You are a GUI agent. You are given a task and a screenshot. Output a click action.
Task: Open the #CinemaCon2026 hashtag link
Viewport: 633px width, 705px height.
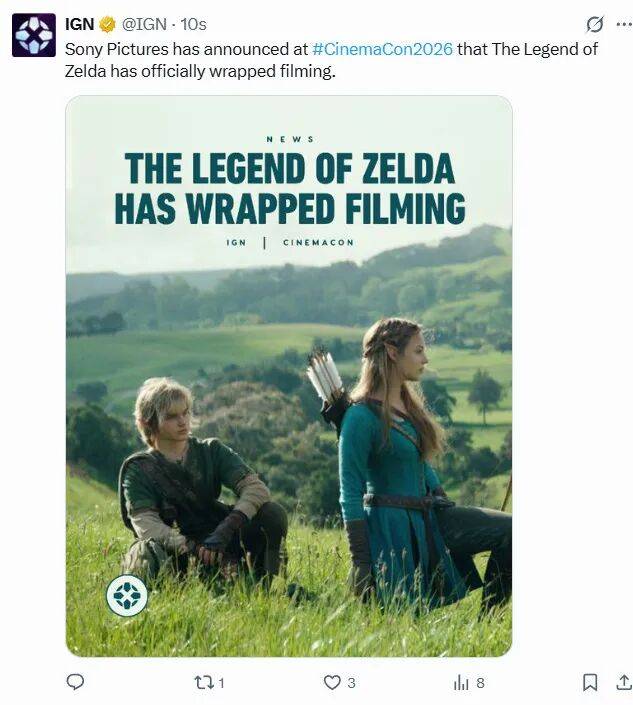click(382, 49)
